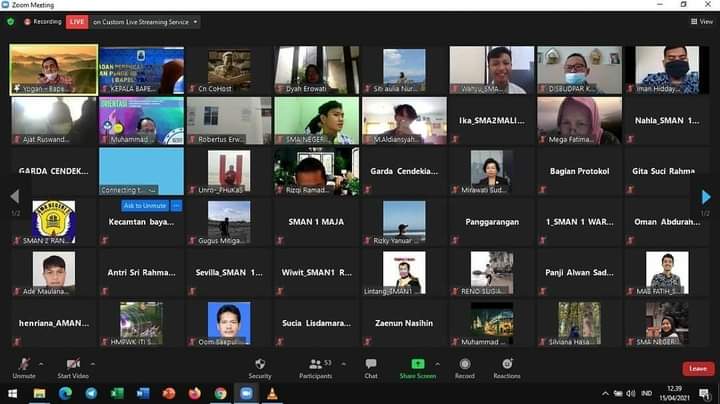The image size is (720, 404).
Task: Go to next gallery page arrow
Action: pos(706,197)
